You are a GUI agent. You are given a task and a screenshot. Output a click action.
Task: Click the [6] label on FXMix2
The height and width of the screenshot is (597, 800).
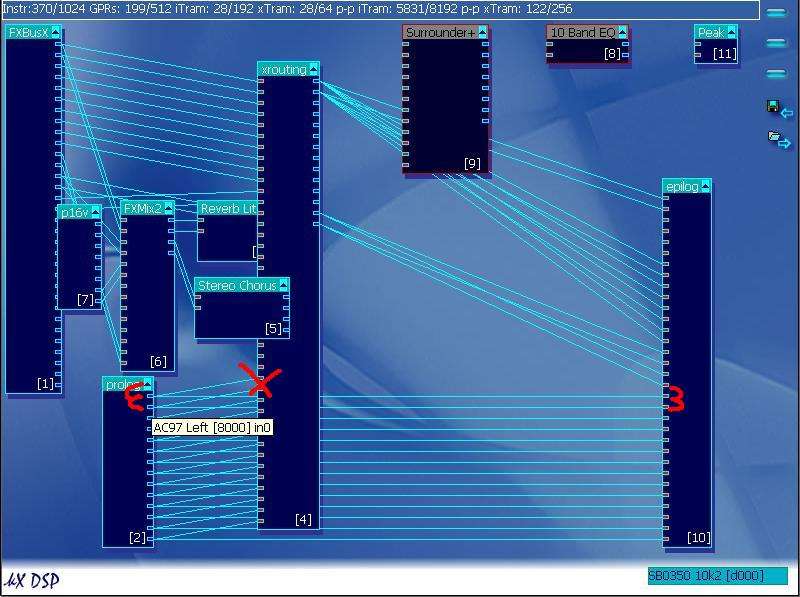pos(158,361)
